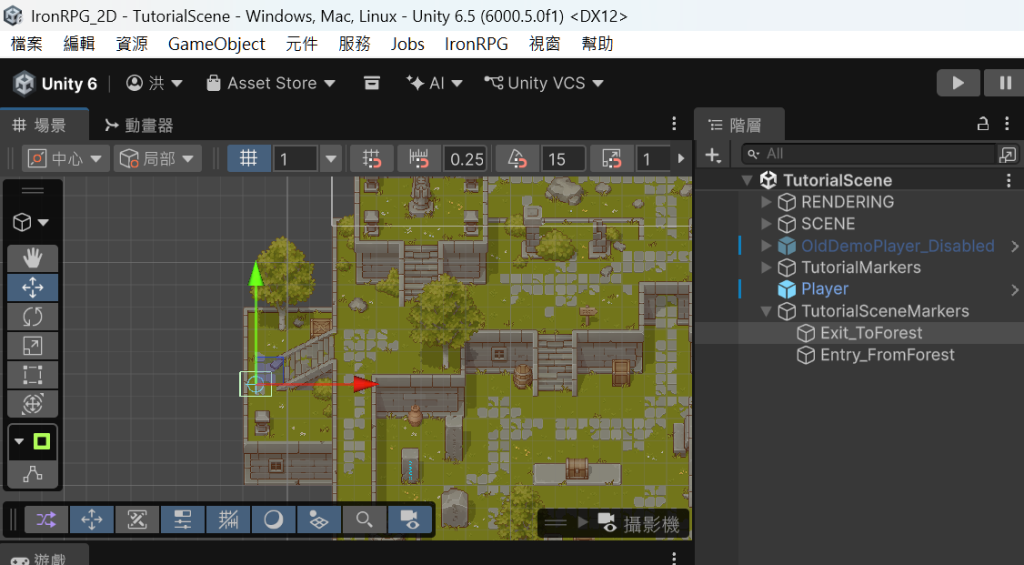Toggle increment move snapping icon
Image resolution: width=1024 pixels, height=565 pixels.
tap(419, 159)
